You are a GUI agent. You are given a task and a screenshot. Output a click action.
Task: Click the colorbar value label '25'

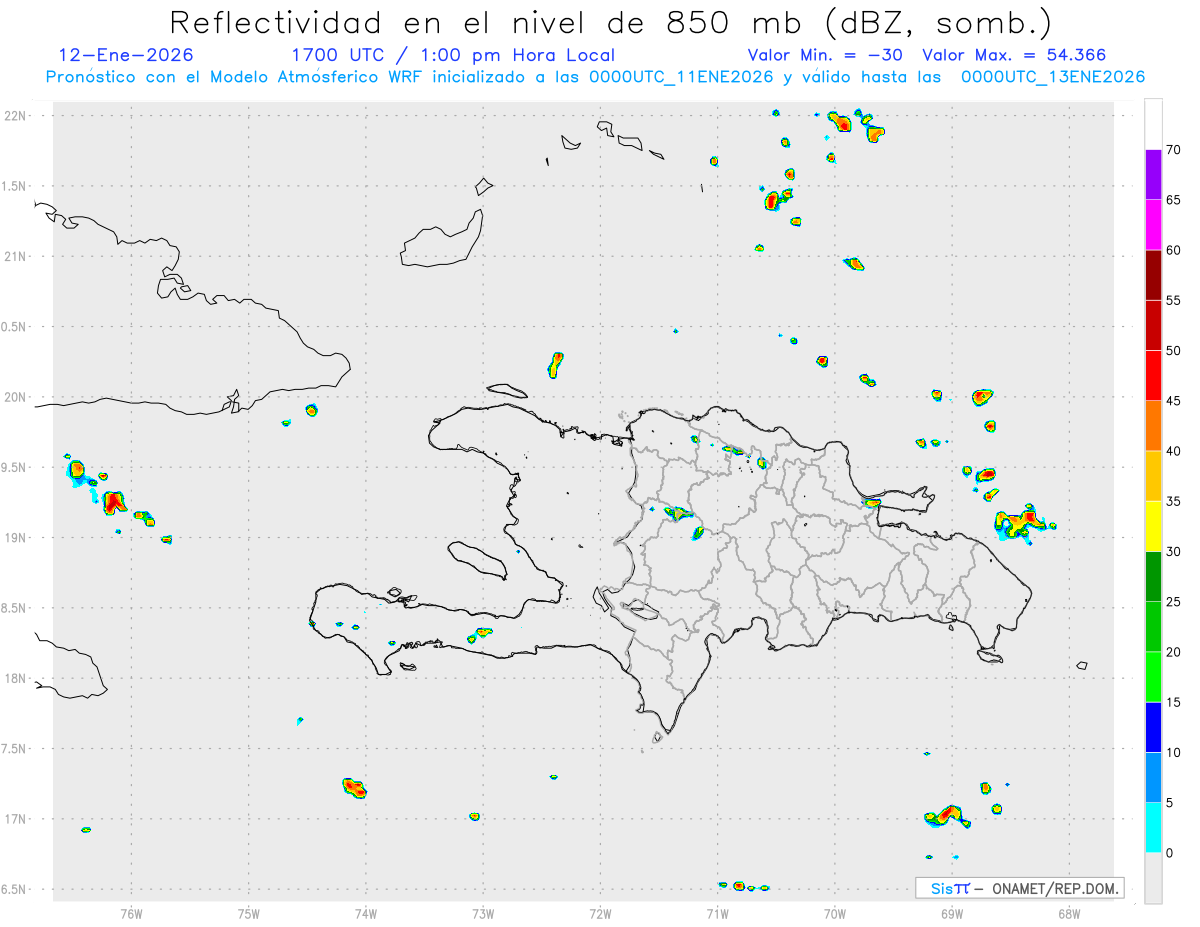click(1173, 602)
